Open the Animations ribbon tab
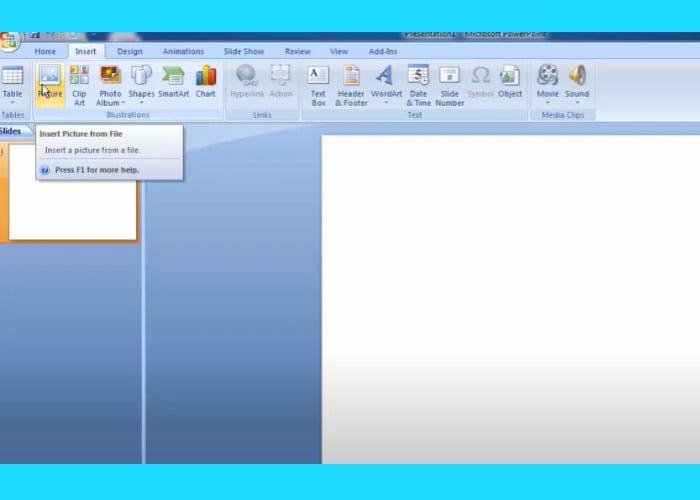The width and height of the screenshot is (700, 500). pyautogui.click(x=183, y=51)
